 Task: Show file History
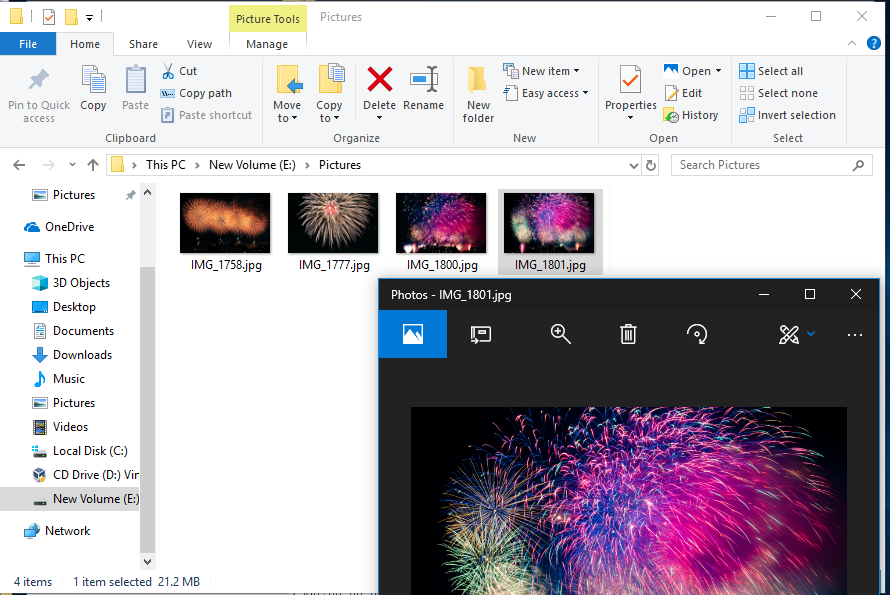(x=691, y=115)
